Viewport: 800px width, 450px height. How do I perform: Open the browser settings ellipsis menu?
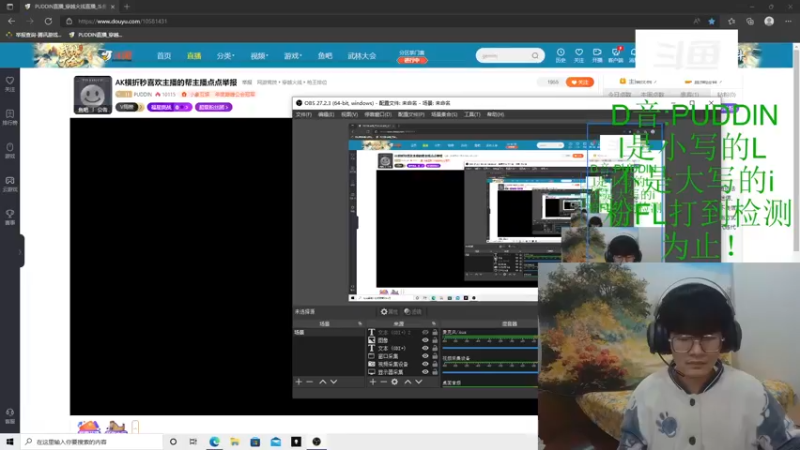tap(788, 21)
